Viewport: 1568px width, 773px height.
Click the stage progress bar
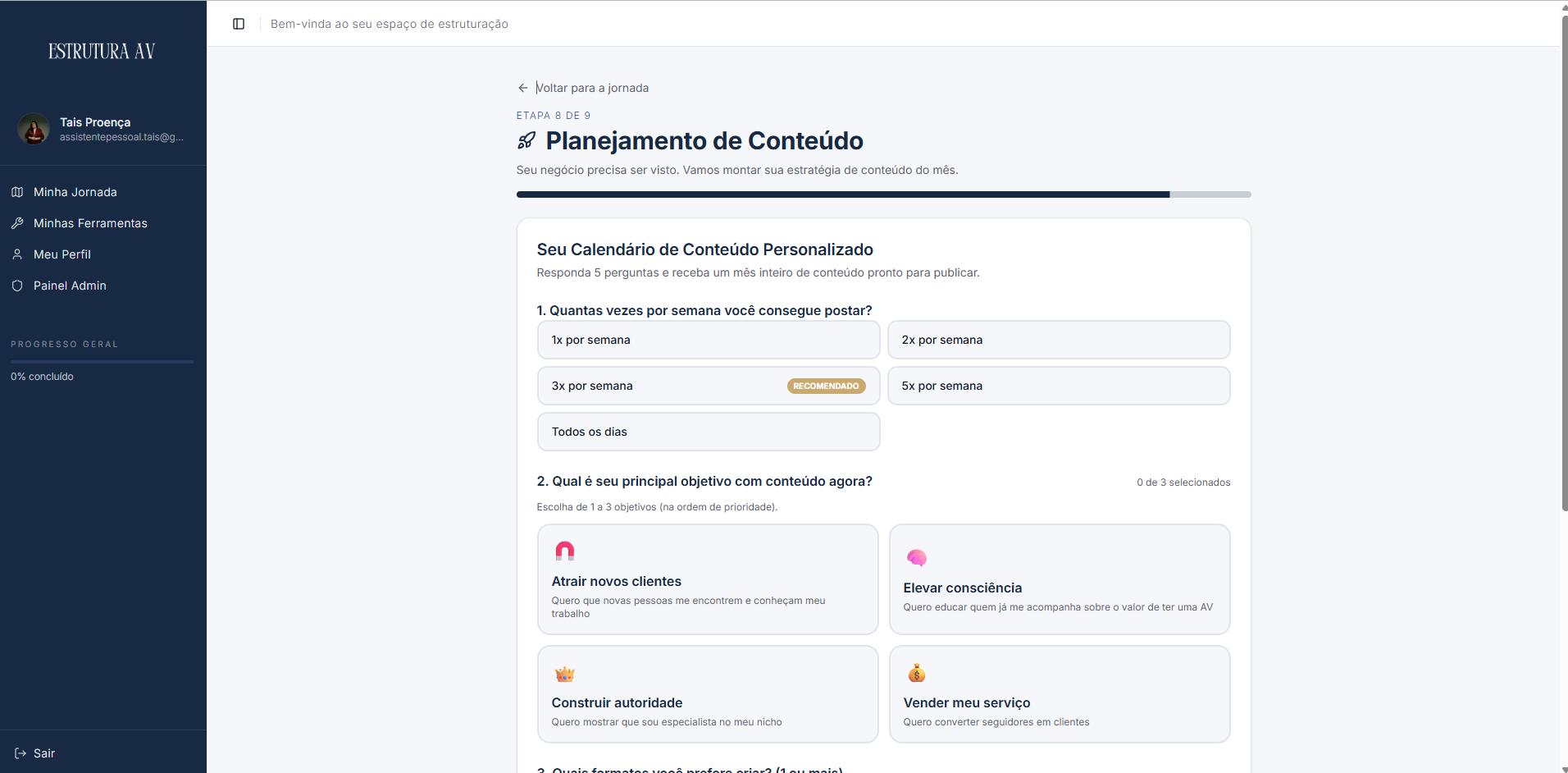883,194
